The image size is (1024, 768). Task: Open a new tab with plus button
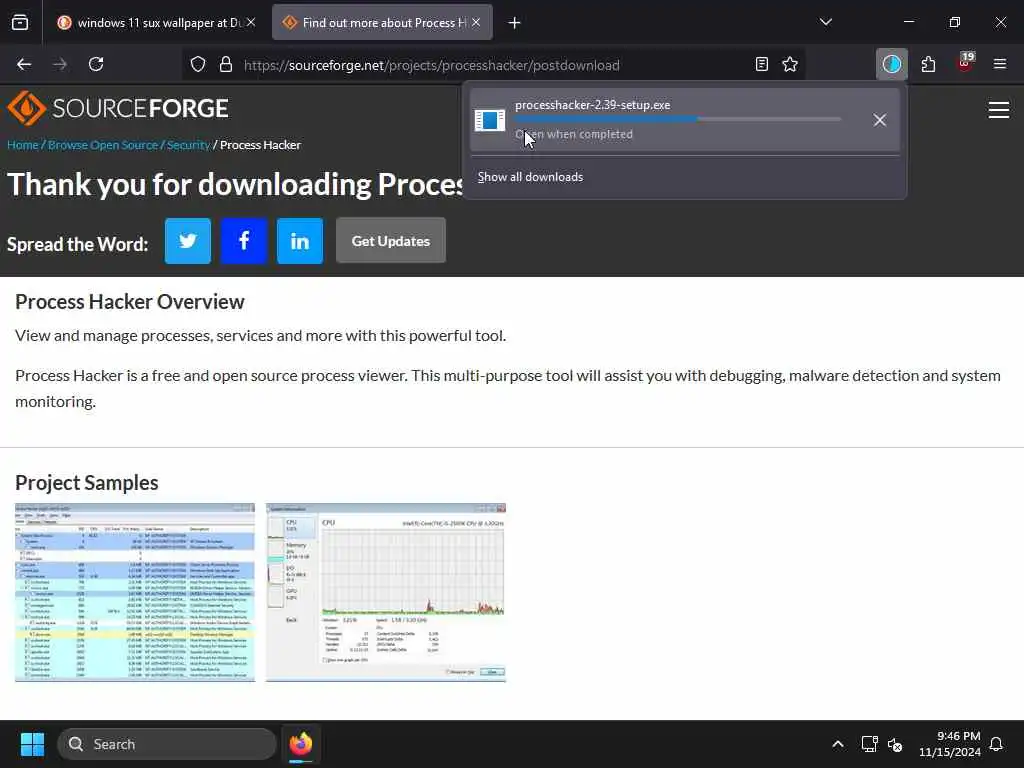pyautogui.click(x=515, y=23)
